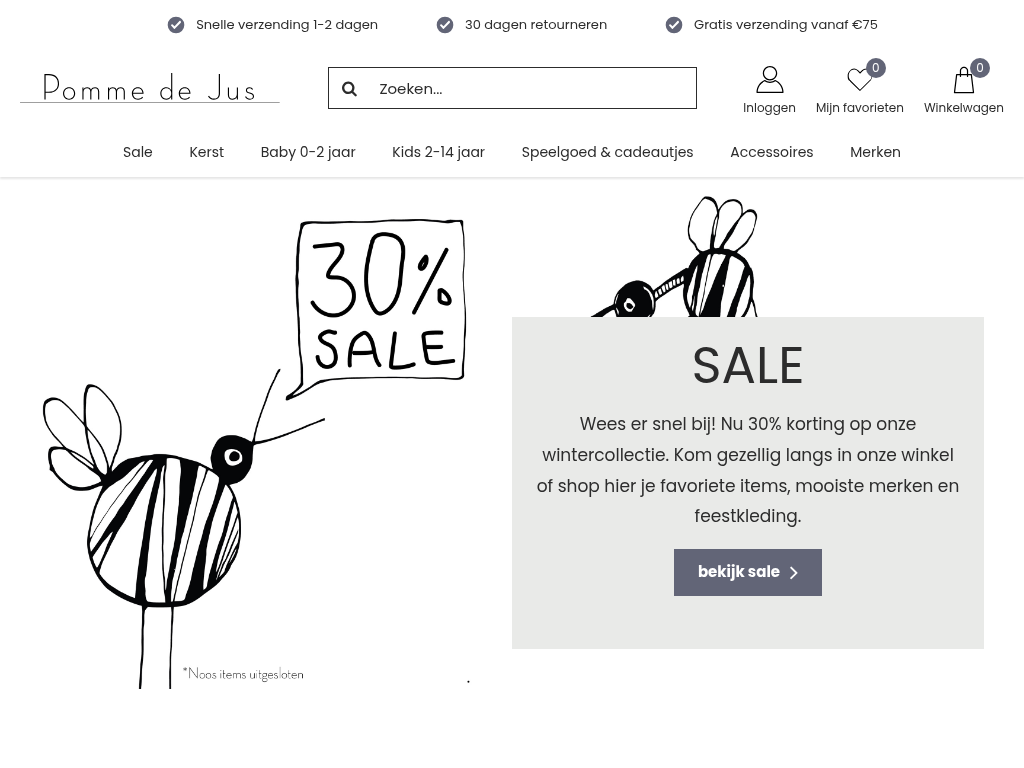The height and width of the screenshot is (768, 1024).
Task: Click the checkmark beside Gratis verzending
Action: click(x=674, y=25)
